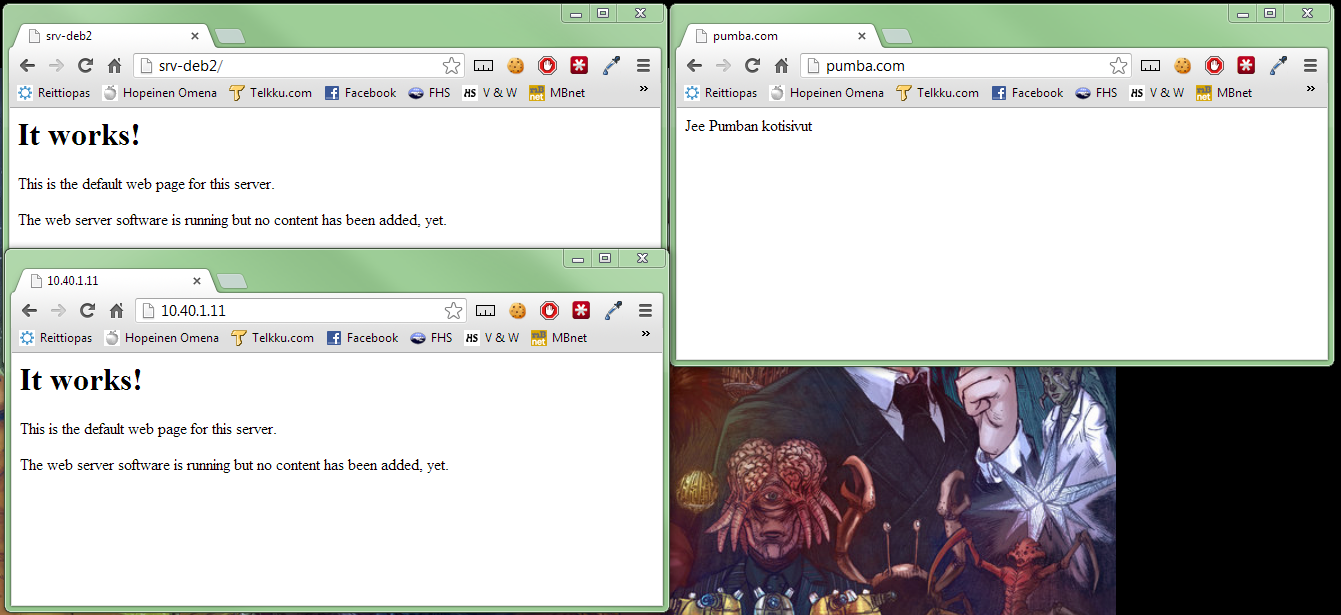
Task: Open eyedropper extension in pumba.com window
Action: (1278, 66)
